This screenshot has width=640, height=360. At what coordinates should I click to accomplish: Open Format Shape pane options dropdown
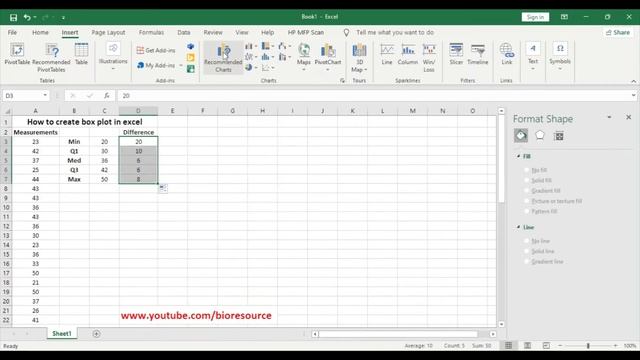[x=609, y=118]
